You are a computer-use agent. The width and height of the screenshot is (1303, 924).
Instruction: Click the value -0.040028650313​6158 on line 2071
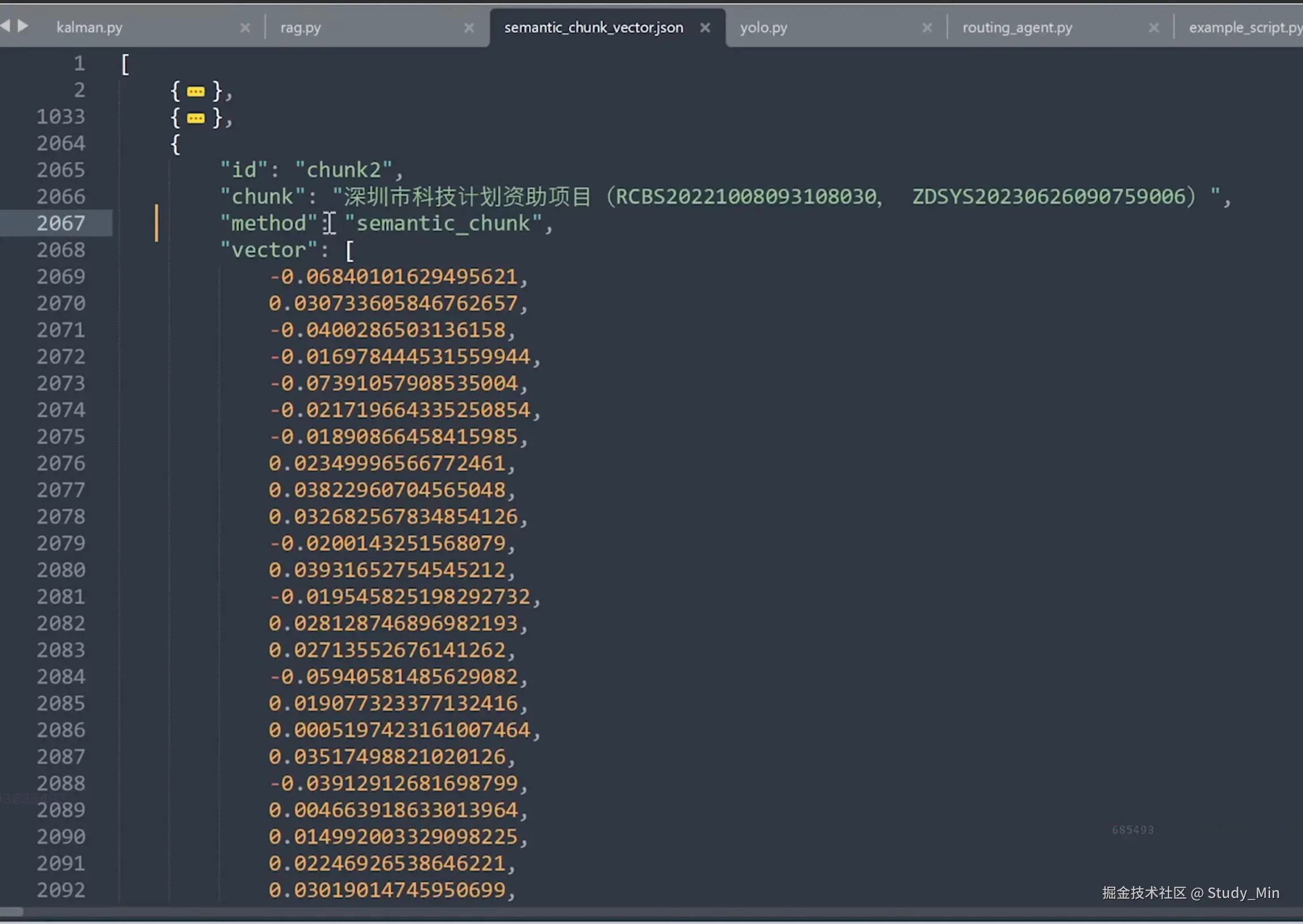pyautogui.click(x=387, y=330)
